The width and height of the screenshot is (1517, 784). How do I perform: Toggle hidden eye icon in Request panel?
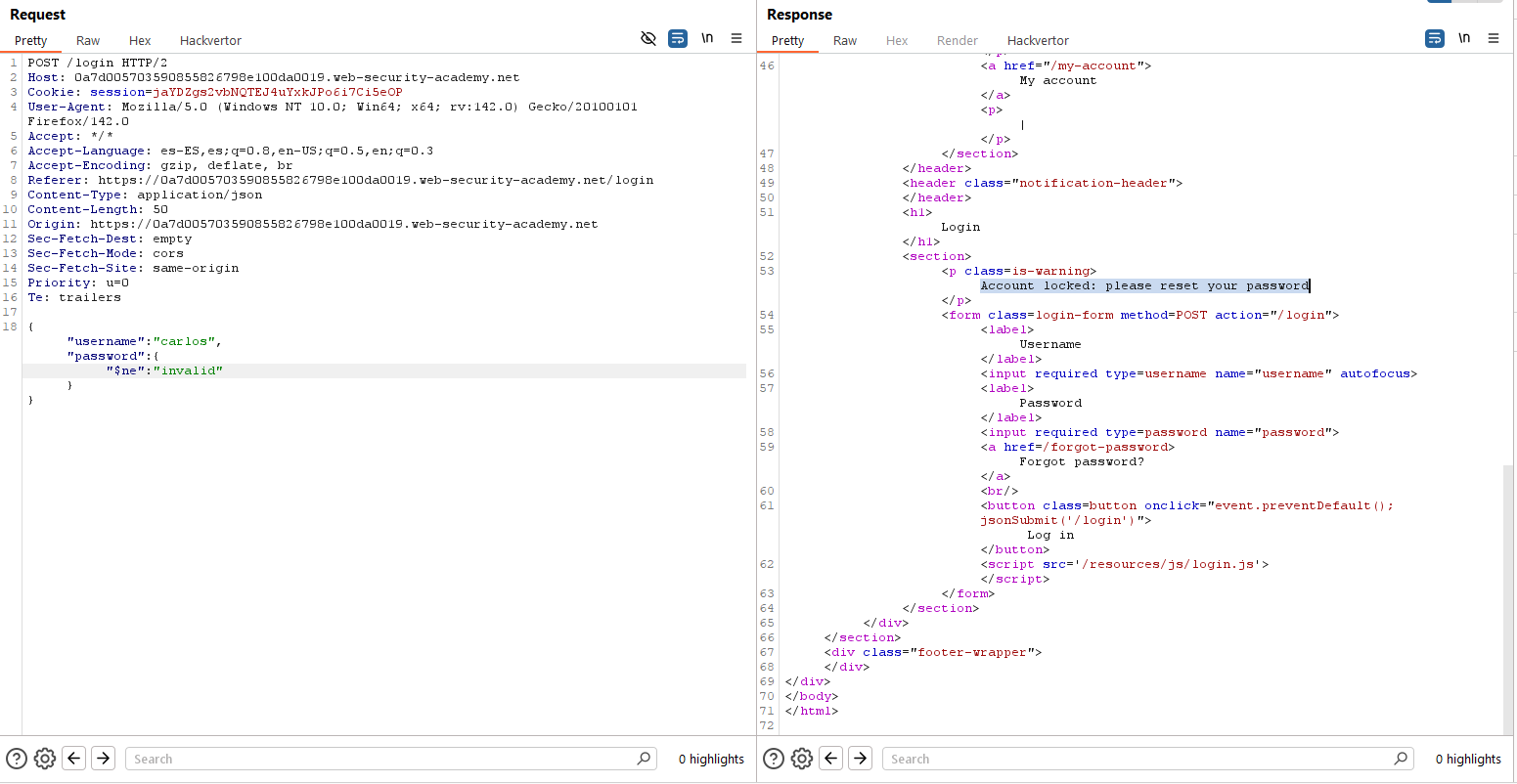click(x=648, y=38)
